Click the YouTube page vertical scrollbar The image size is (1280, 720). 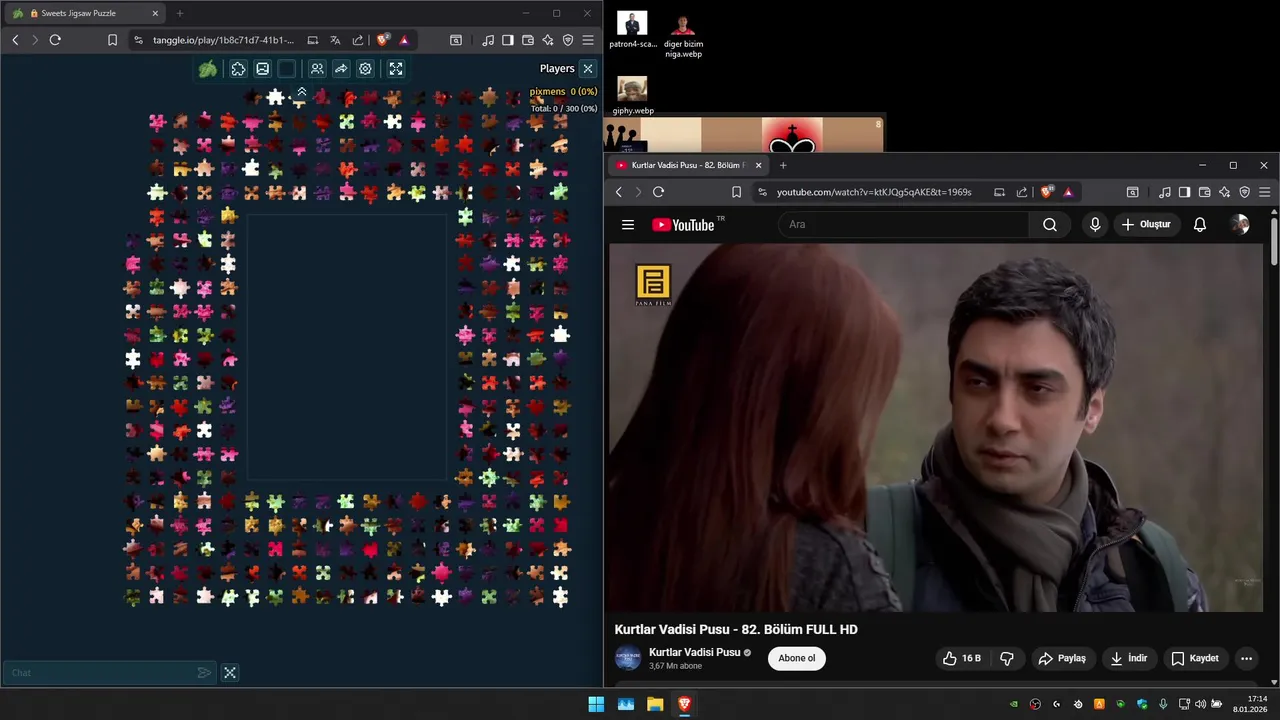(1273, 240)
